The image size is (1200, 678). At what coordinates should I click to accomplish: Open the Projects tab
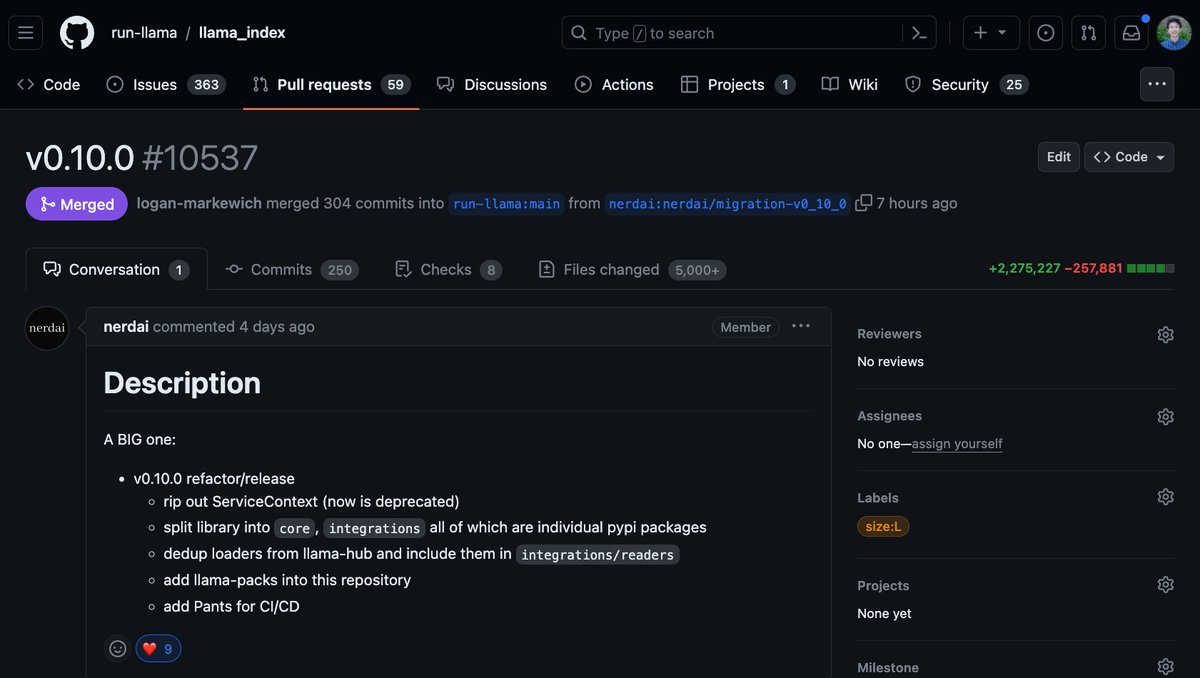tap(738, 85)
